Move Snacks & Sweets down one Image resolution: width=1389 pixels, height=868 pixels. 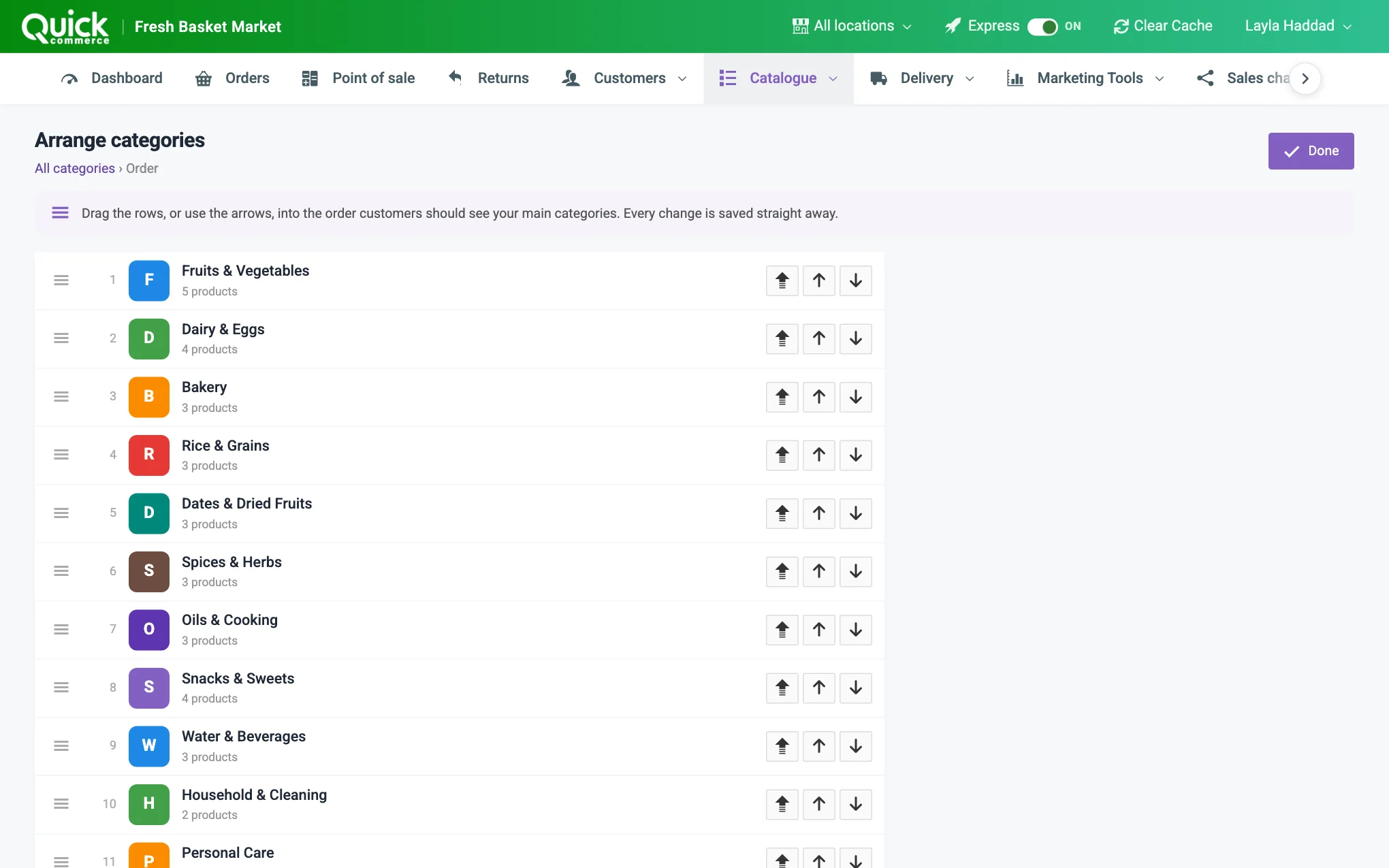coord(855,688)
